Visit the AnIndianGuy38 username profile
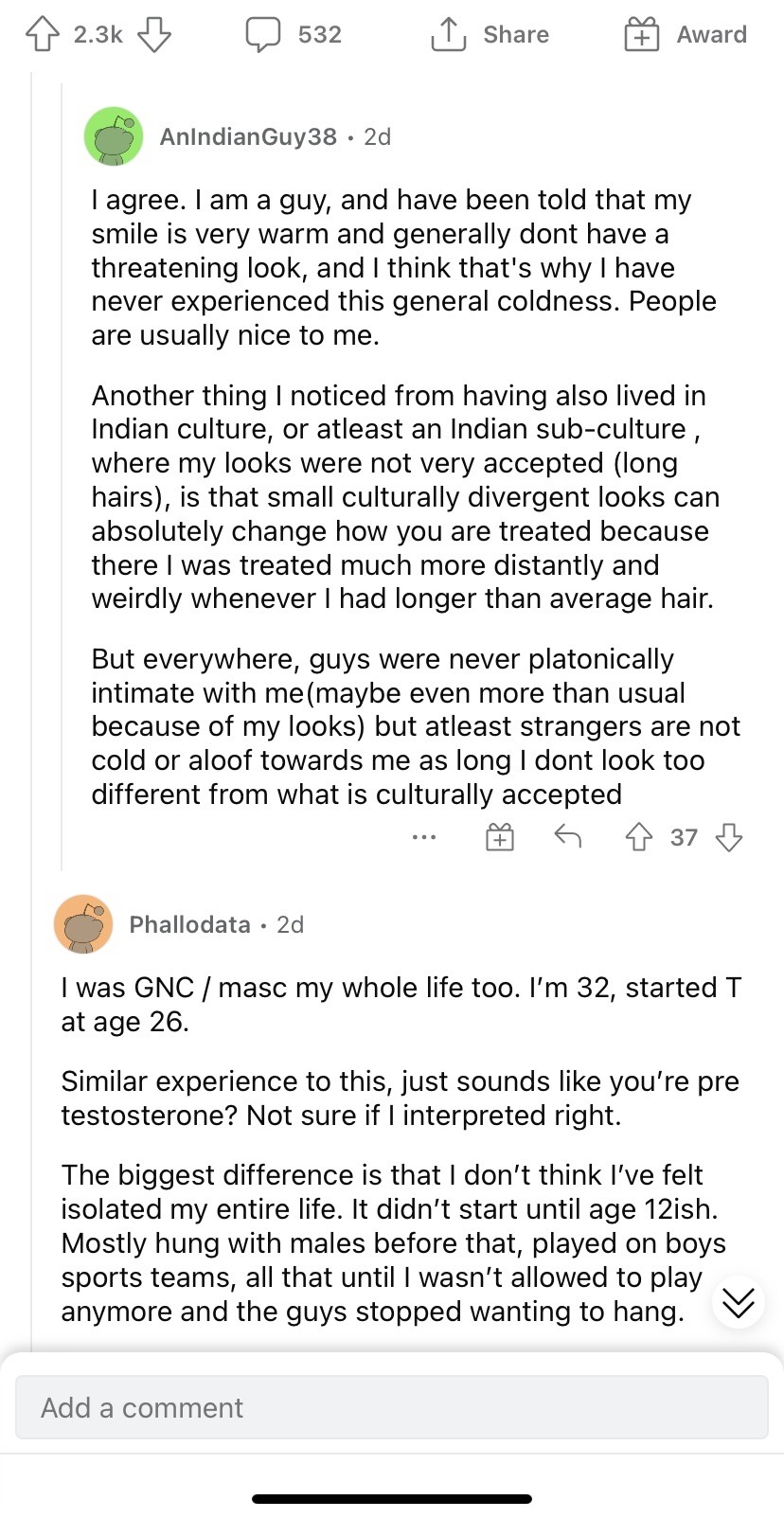The width and height of the screenshot is (784, 1518). tap(248, 137)
